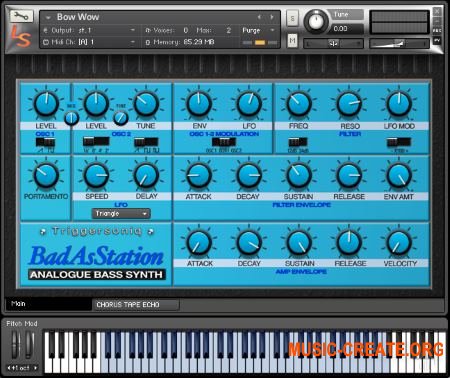Click the filter RESO knob

click(x=349, y=104)
